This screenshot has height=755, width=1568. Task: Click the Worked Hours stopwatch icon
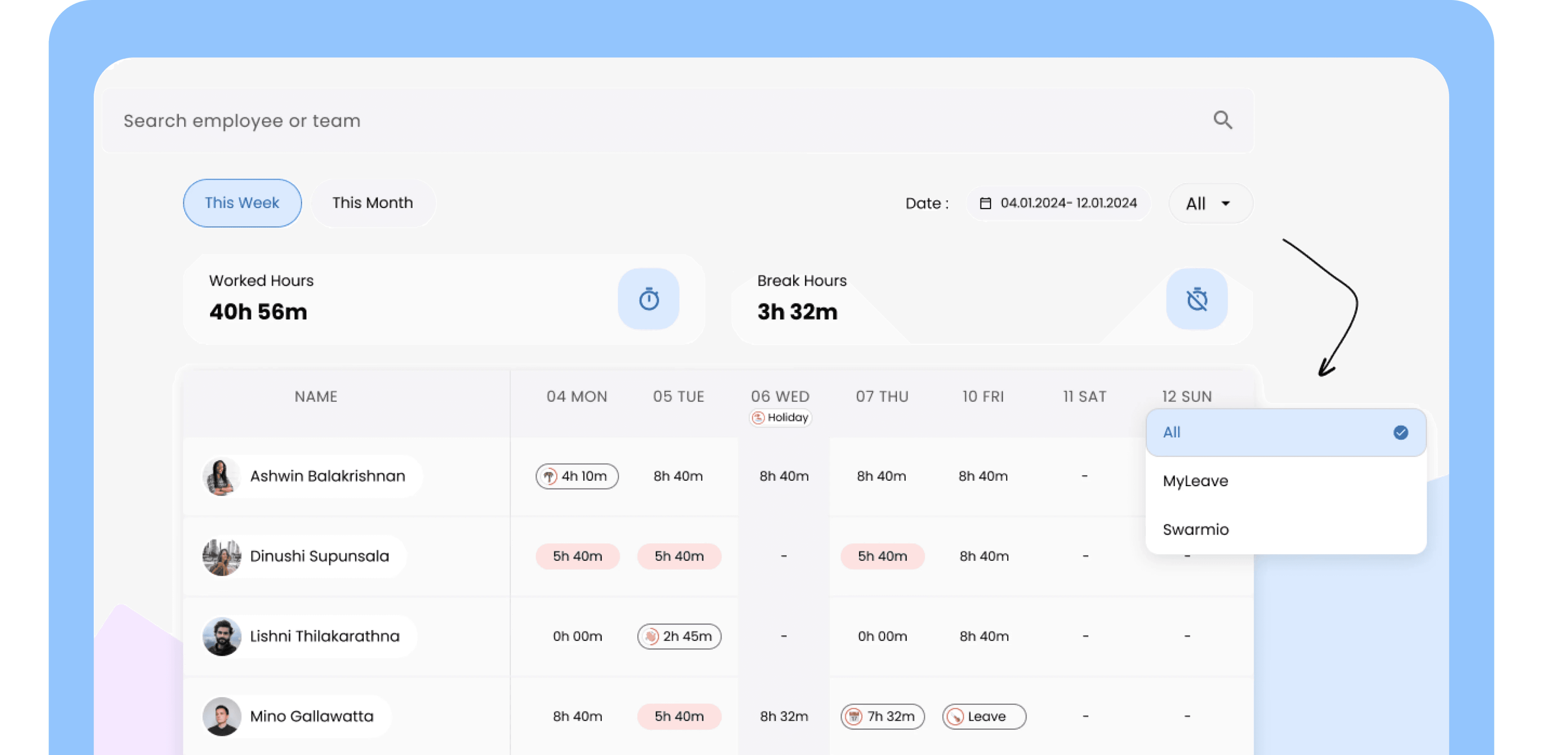click(x=648, y=299)
